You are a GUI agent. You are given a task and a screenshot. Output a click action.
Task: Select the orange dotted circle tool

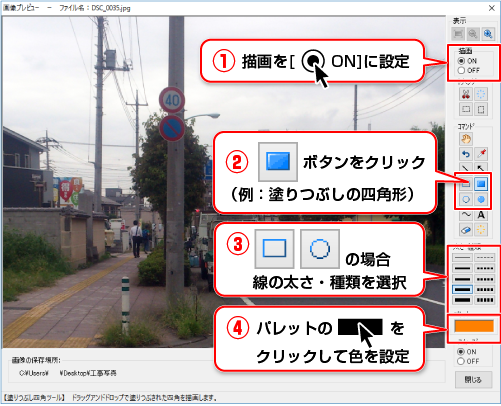click(481, 230)
